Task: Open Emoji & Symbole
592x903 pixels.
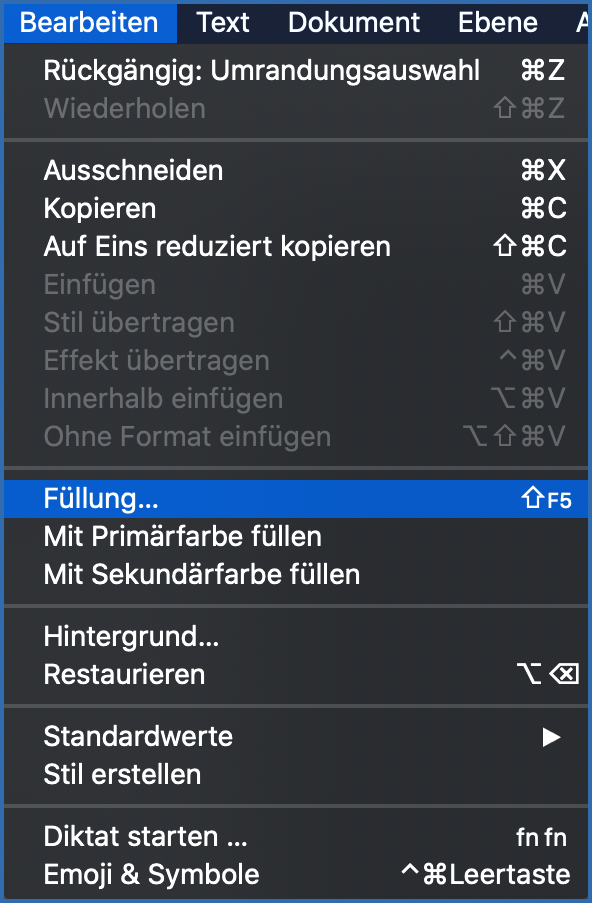Action: pyautogui.click(x=150, y=874)
